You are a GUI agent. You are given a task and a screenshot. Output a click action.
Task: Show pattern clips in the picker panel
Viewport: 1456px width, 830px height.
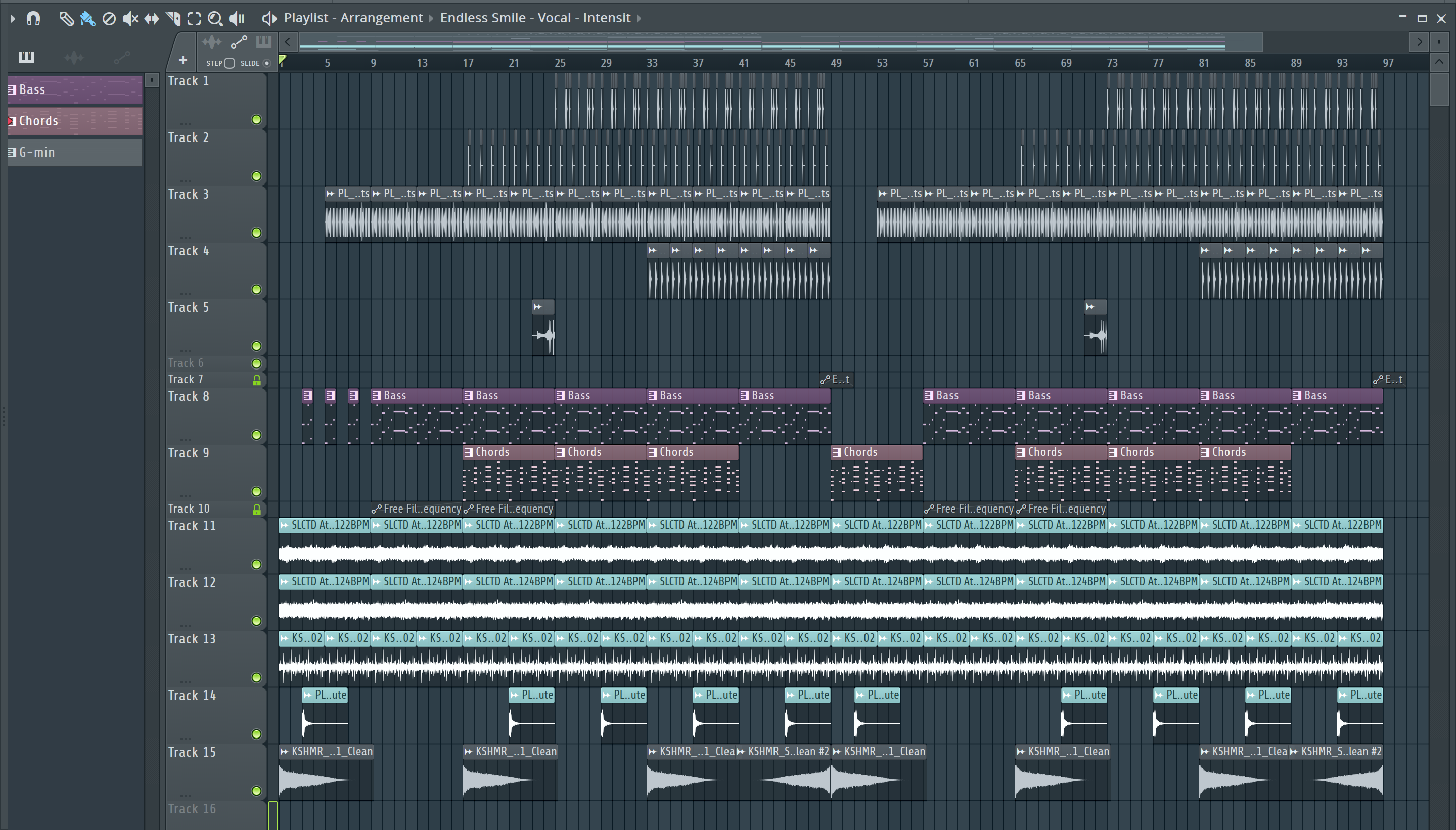click(26, 57)
